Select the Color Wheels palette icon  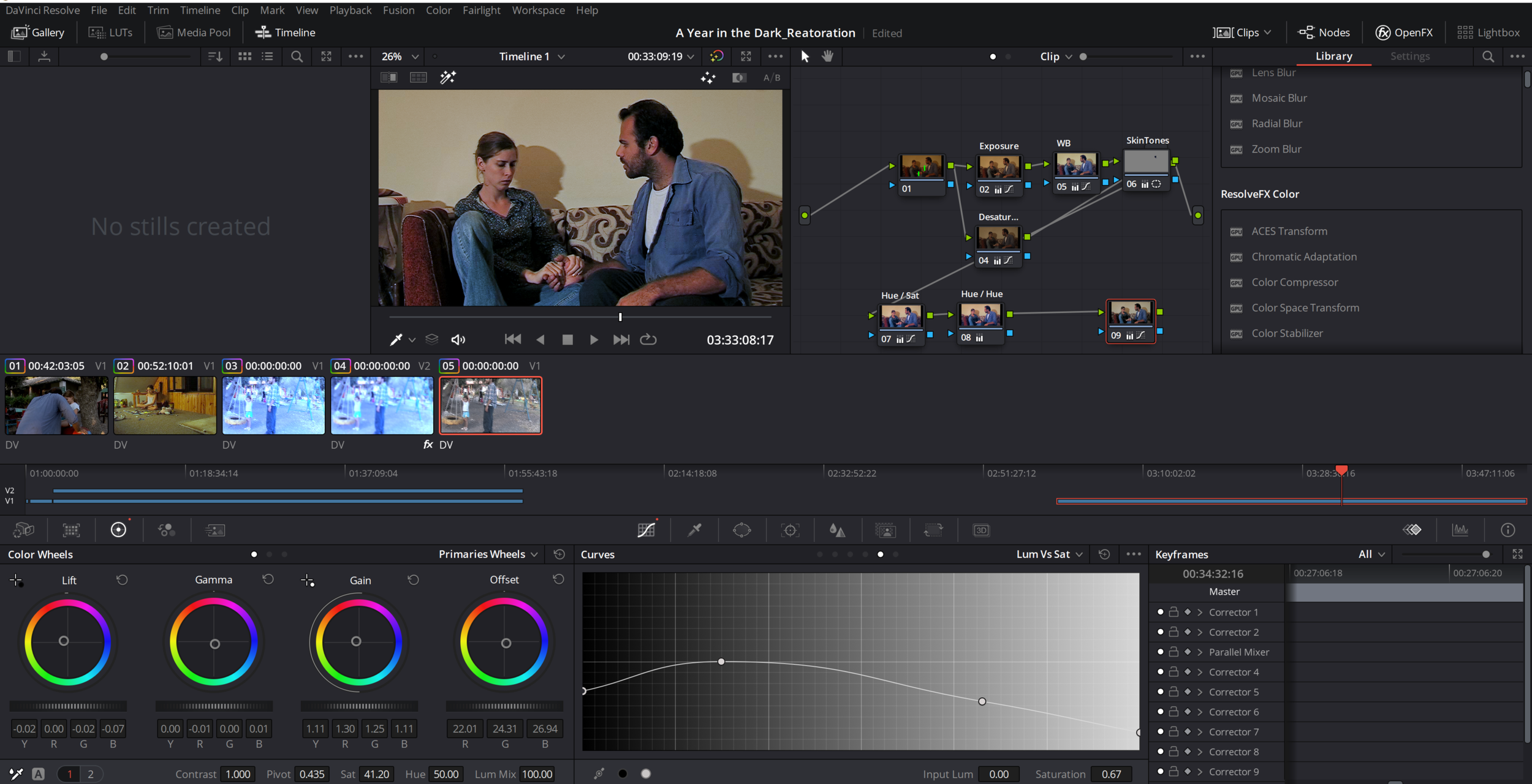(x=118, y=530)
